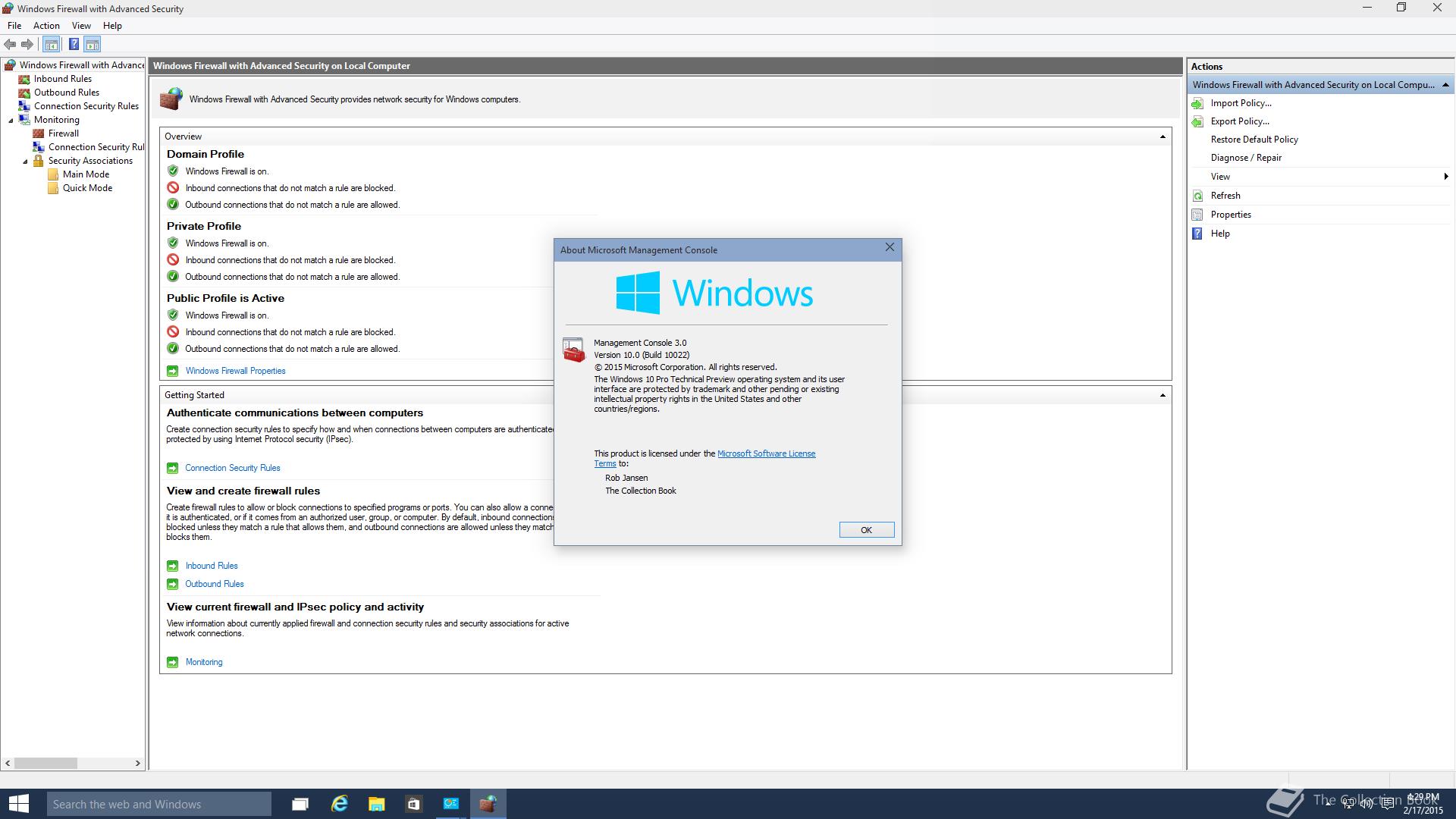
Task: Collapse the Overview section
Action: coord(1163,136)
